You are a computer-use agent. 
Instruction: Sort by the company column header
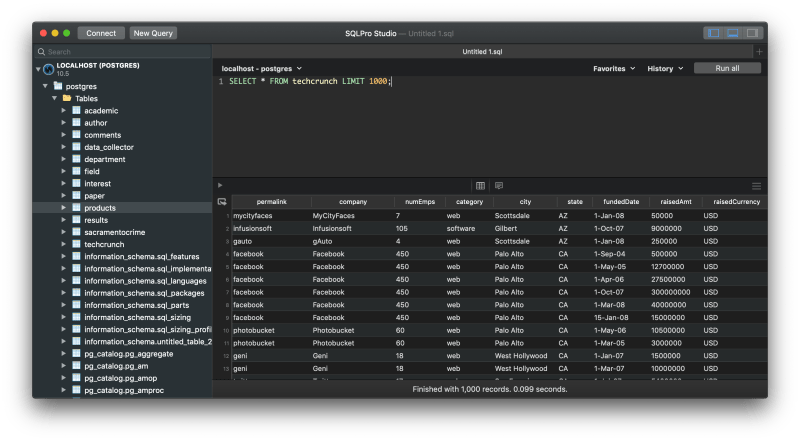(353, 202)
